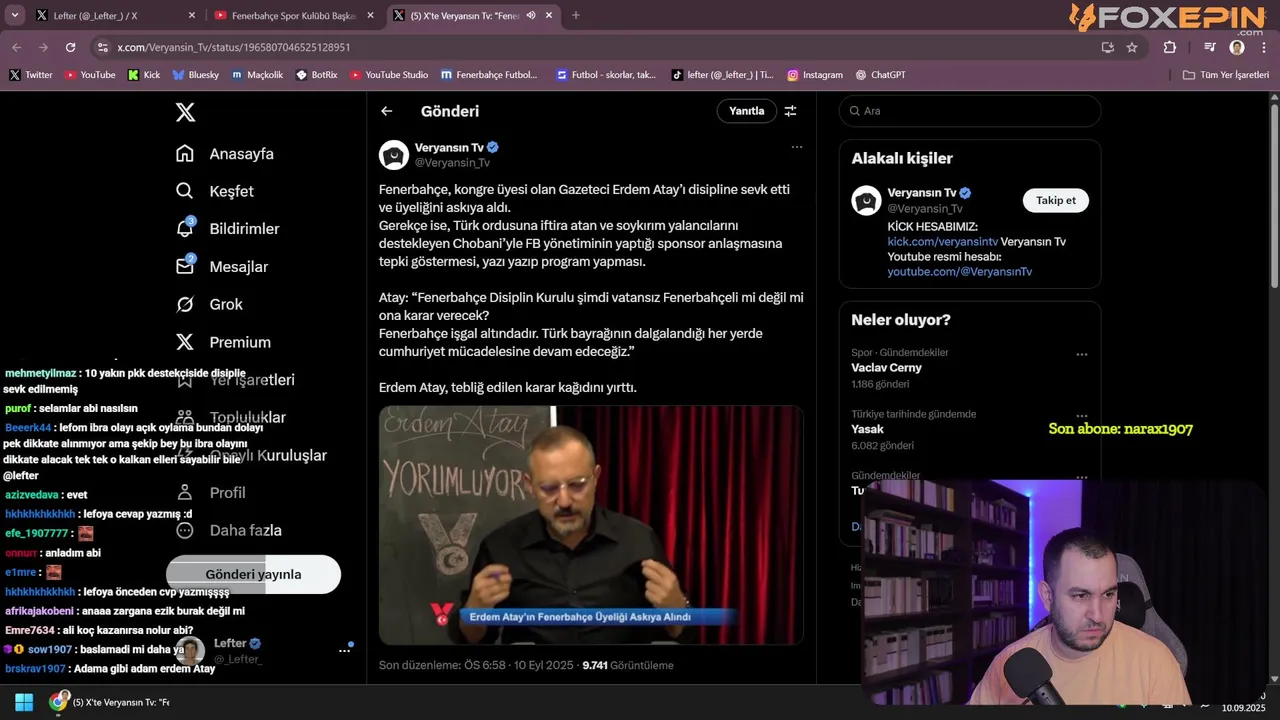Screen dimensions: 1280x720
Task: Click the Keşfet magnifier icon
Action: point(185,191)
